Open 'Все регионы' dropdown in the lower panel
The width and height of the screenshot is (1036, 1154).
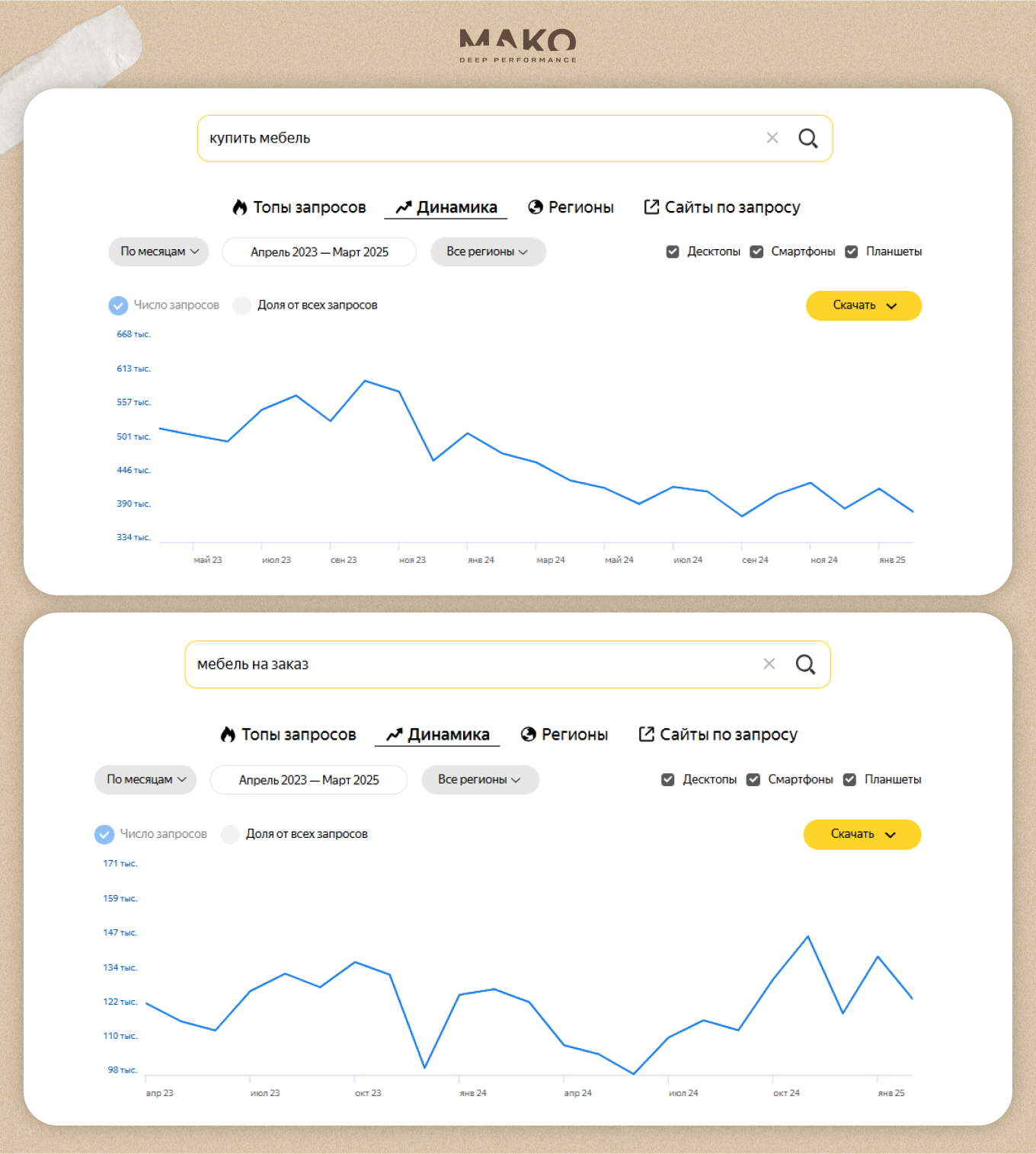point(480,780)
